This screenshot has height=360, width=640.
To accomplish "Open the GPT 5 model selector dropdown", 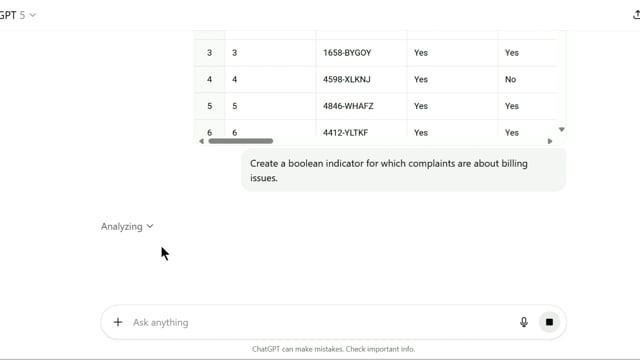I will (x=18, y=15).
